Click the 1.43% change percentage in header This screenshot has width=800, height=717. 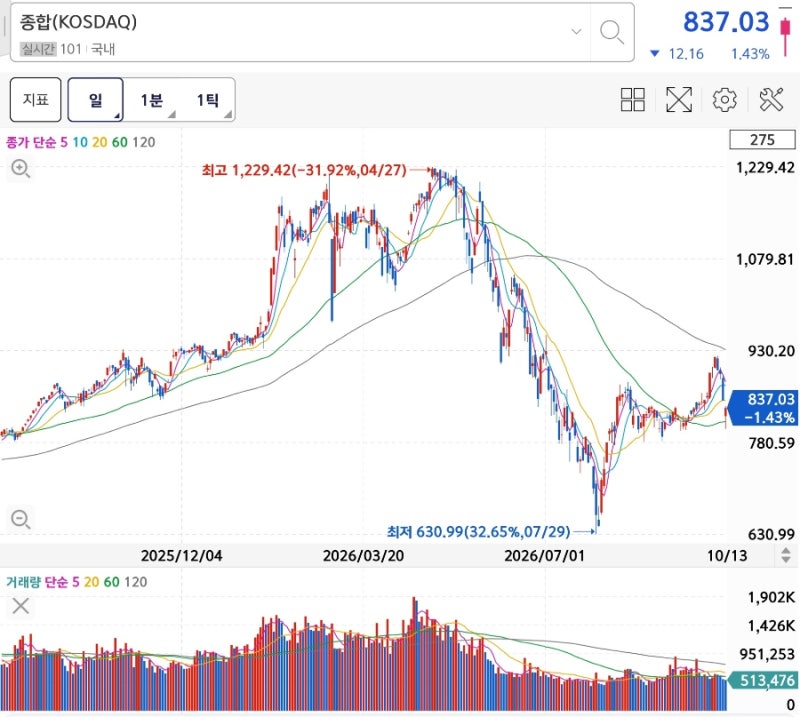pyautogui.click(x=750, y=54)
